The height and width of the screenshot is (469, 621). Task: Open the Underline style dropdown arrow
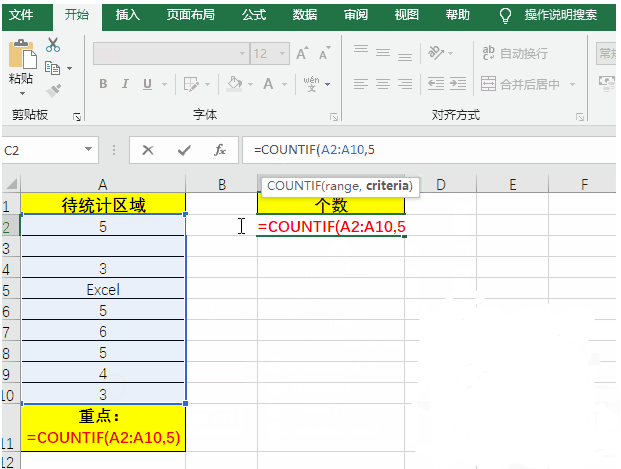click(164, 84)
